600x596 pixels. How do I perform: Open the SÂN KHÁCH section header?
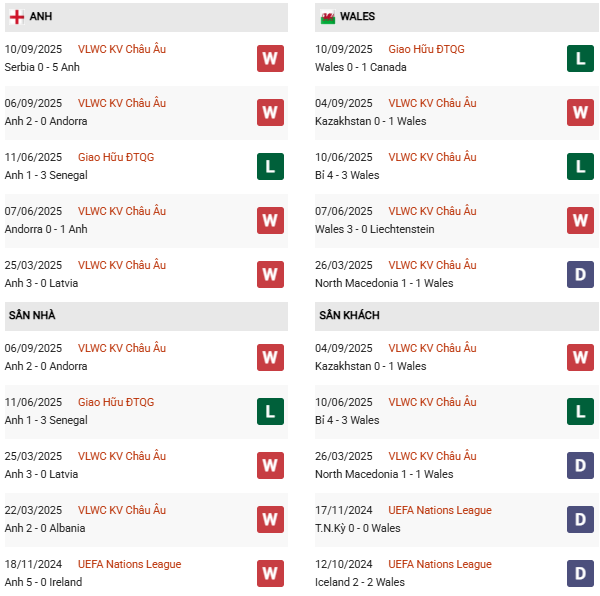click(349, 315)
